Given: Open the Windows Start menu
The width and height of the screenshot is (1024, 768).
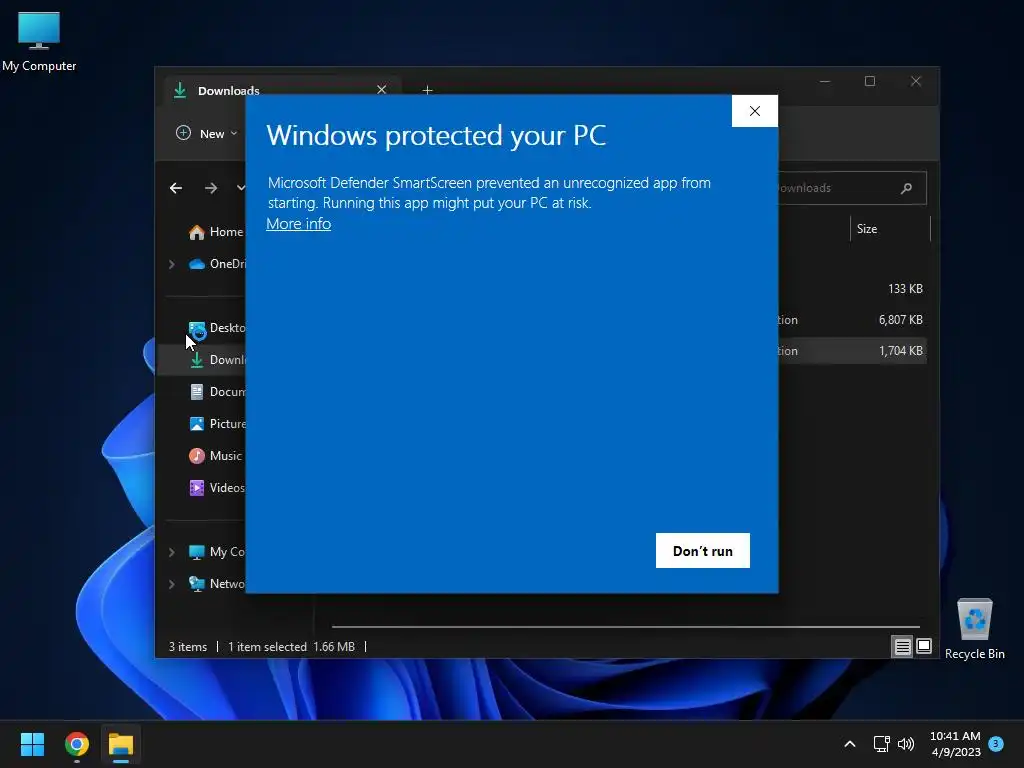Looking at the screenshot, I should coord(32,744).
